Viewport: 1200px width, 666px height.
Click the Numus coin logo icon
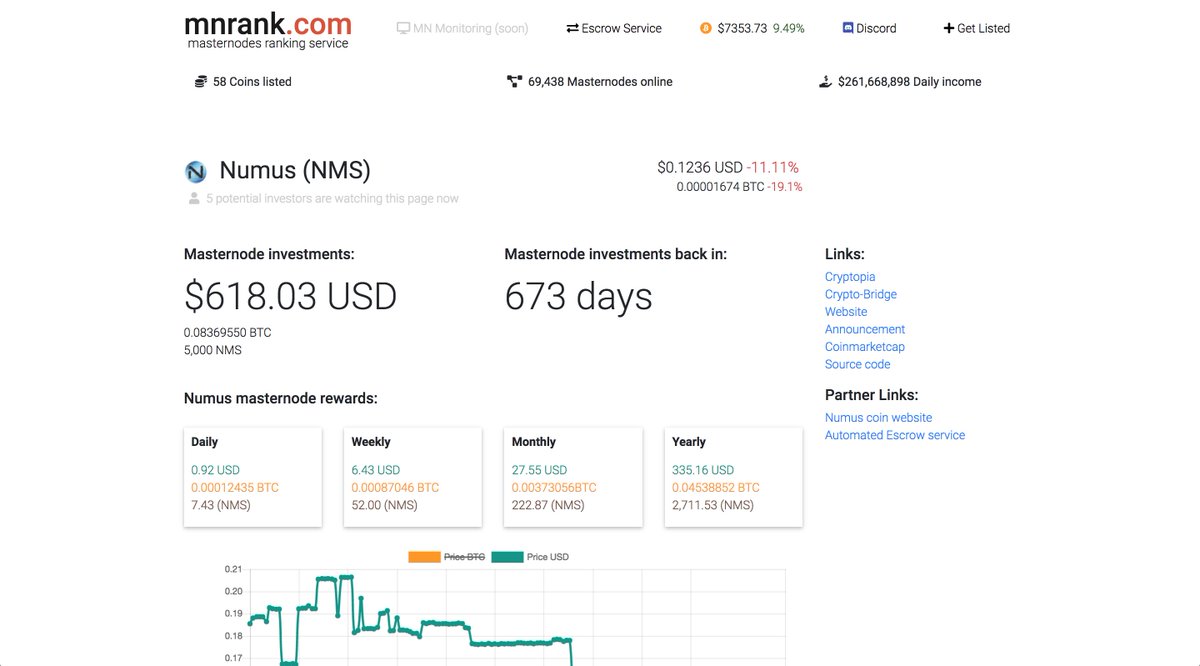coord(195,170)
